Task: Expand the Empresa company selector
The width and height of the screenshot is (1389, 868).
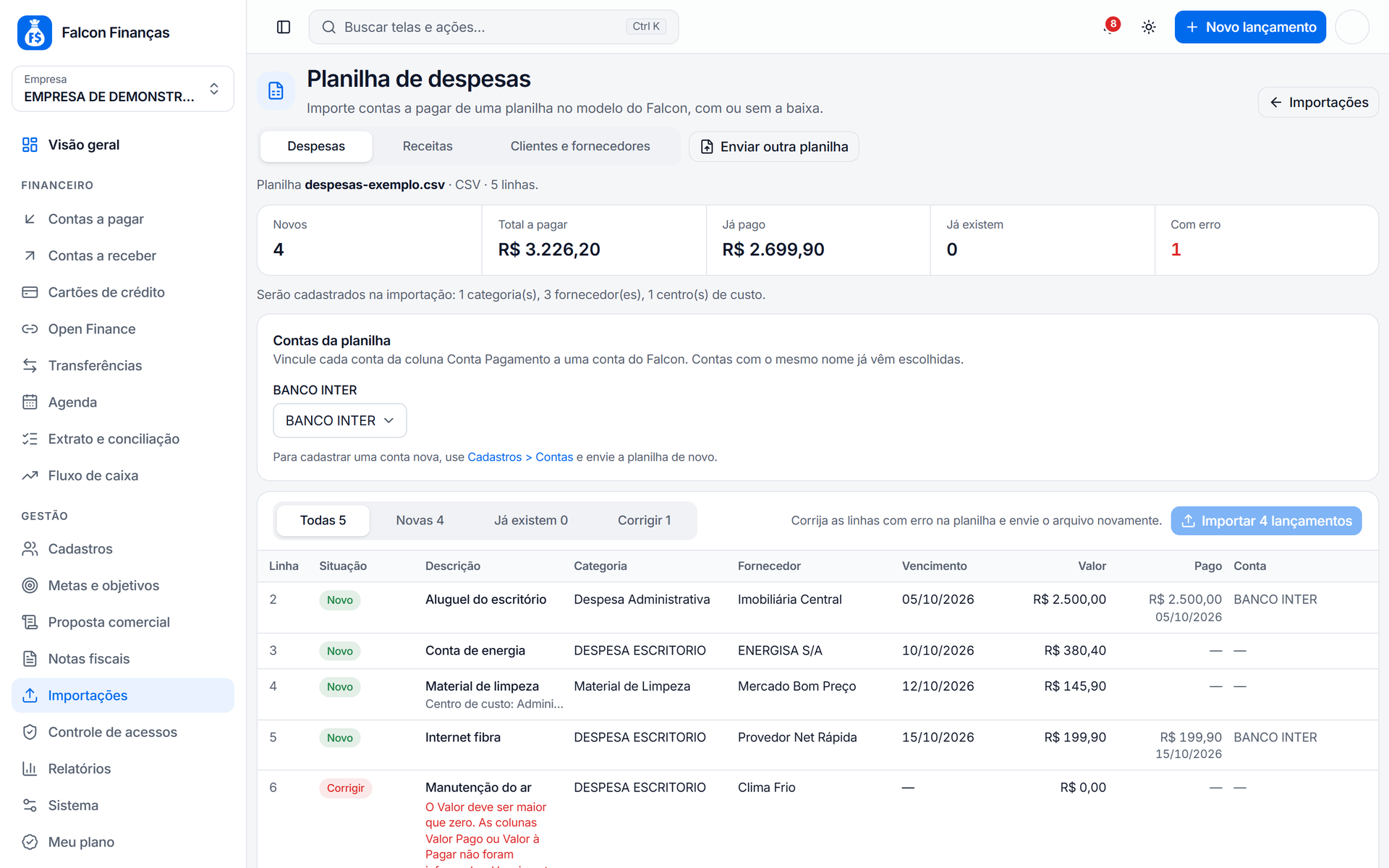Action: click(x=123, y=89)
